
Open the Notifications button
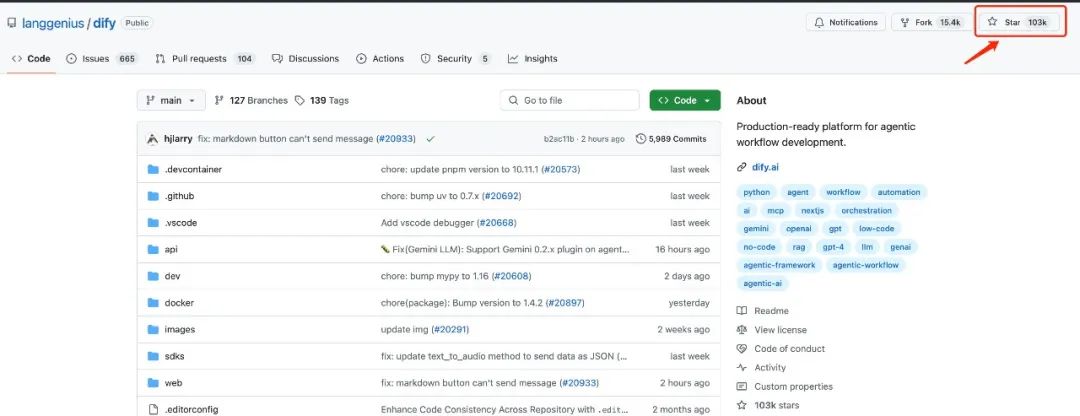click(846, 22)
